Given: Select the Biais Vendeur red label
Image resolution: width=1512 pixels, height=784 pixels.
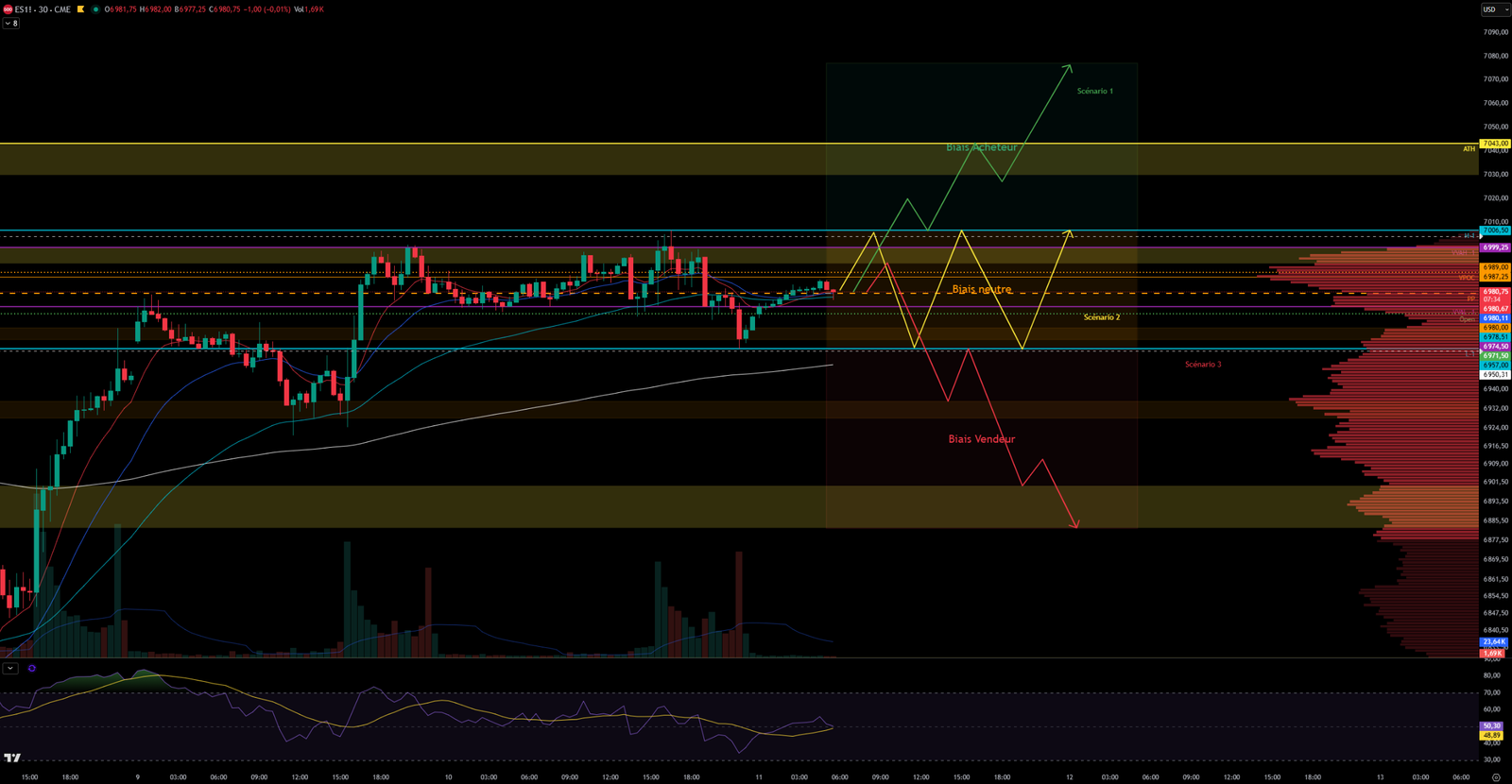Looking at the screenshot, I should [981, 439].
